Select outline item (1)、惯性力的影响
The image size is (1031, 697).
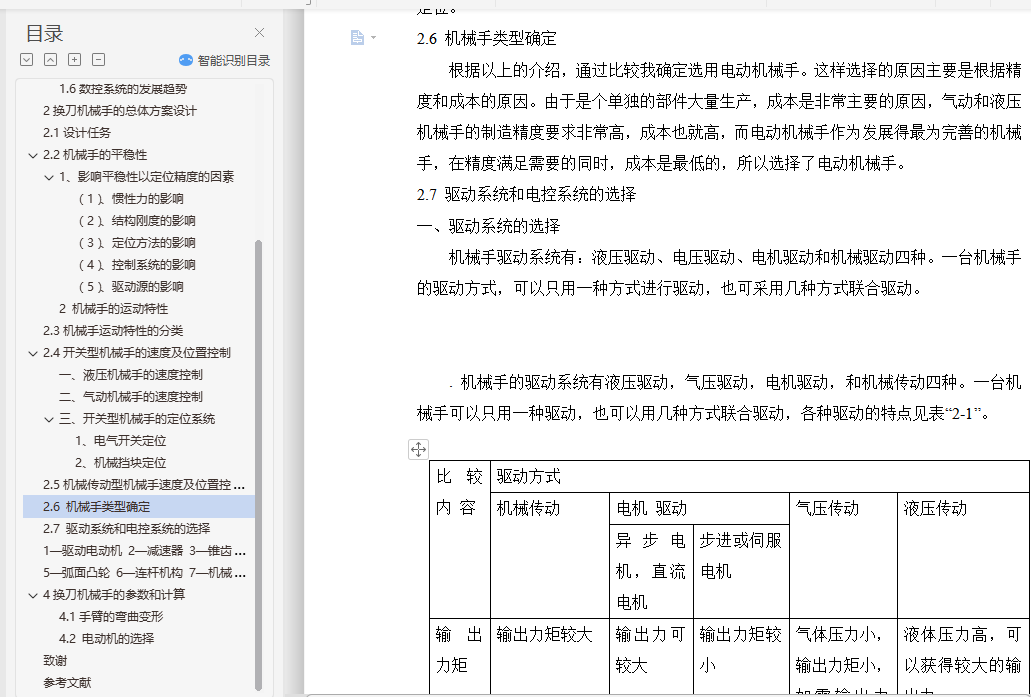tap(130, 199)
